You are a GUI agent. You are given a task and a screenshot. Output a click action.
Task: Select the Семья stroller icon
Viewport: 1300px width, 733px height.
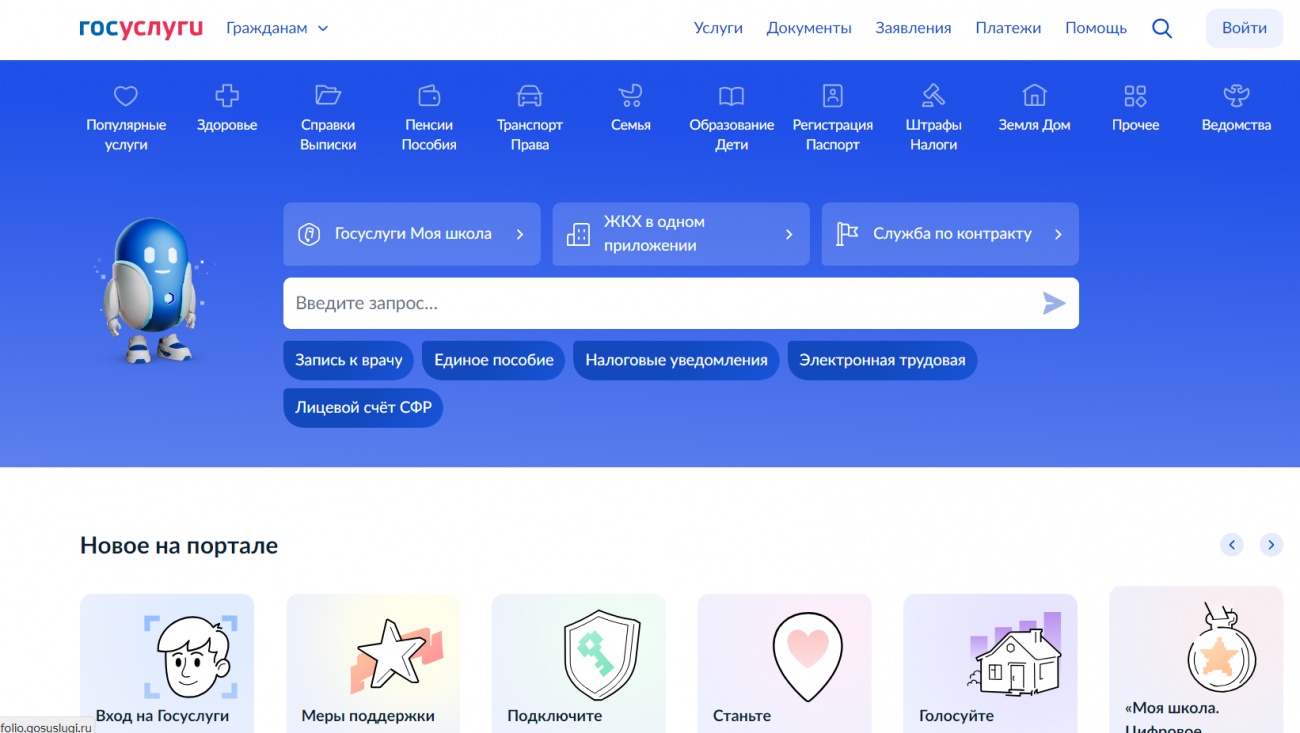click(x=630, y=96)
